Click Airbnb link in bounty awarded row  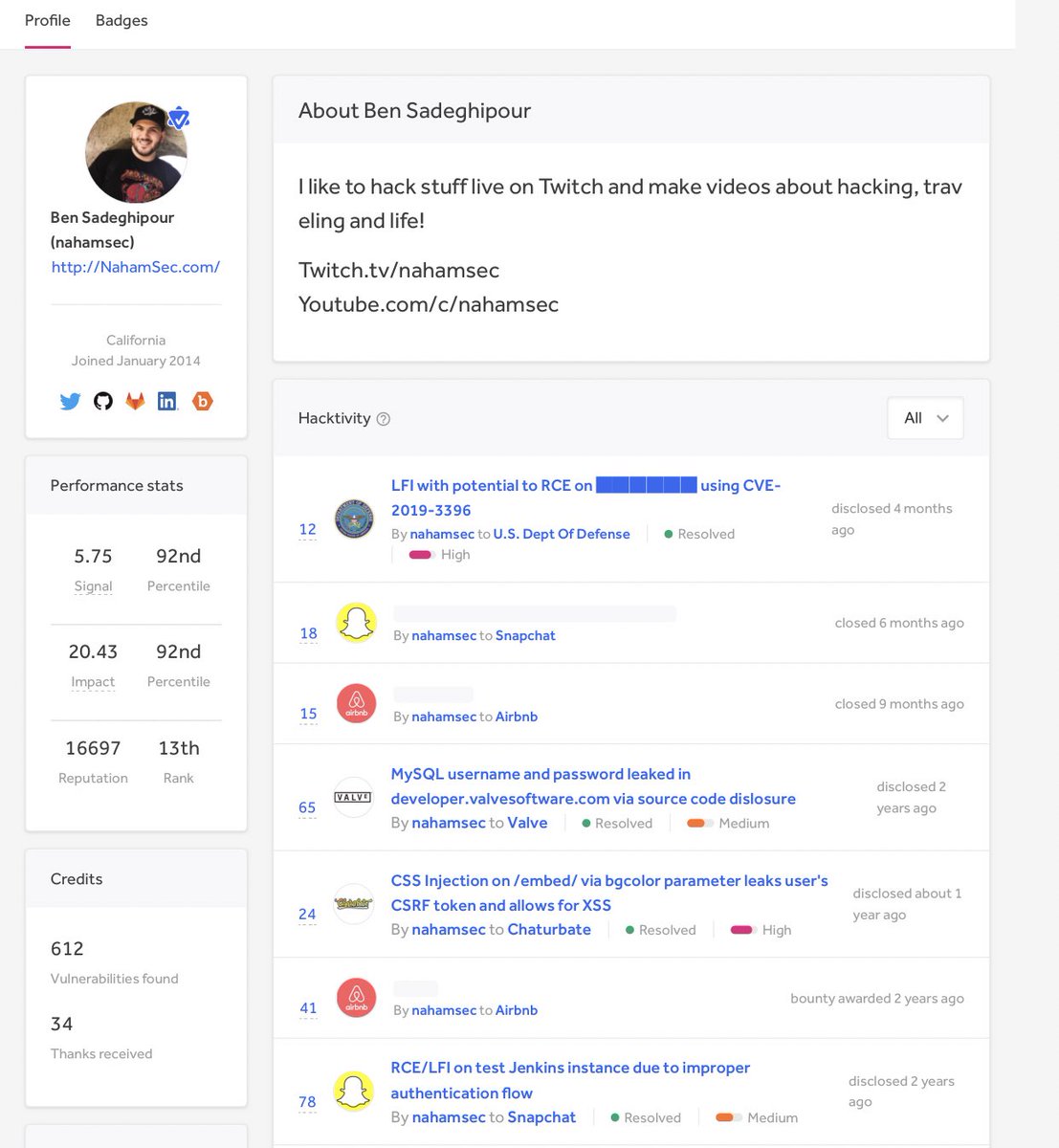tap(517, 1010)
